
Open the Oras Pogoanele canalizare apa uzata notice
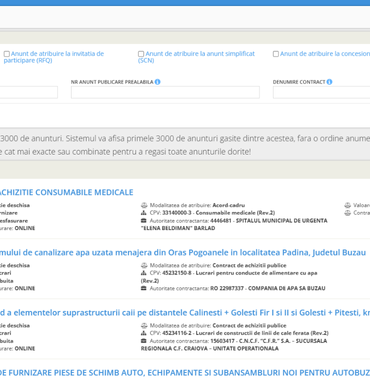[183, 253]
